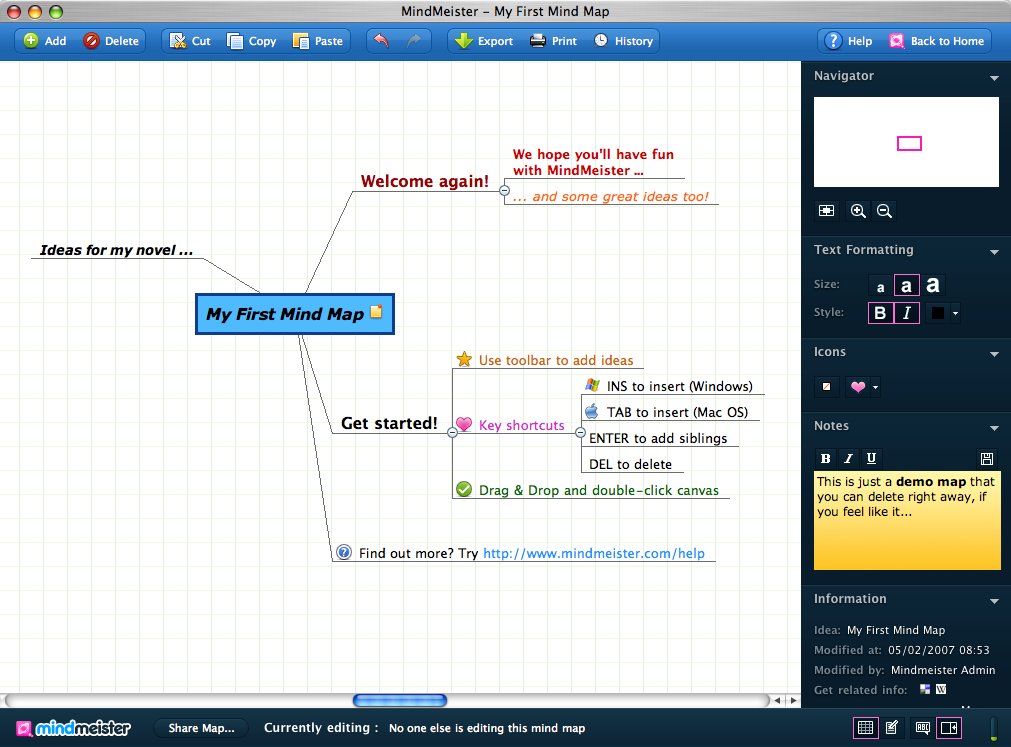Image resolution: width=1011 pixels, height=747 pixels.
Task: Click the Add idea button
Action: (x=45, y=41)
